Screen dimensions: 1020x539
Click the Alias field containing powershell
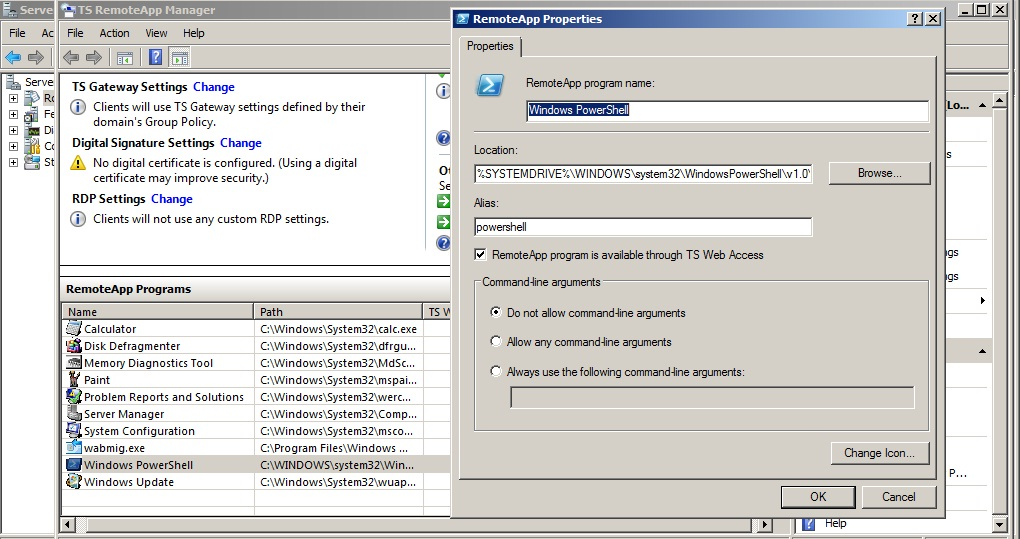[643, 227]
